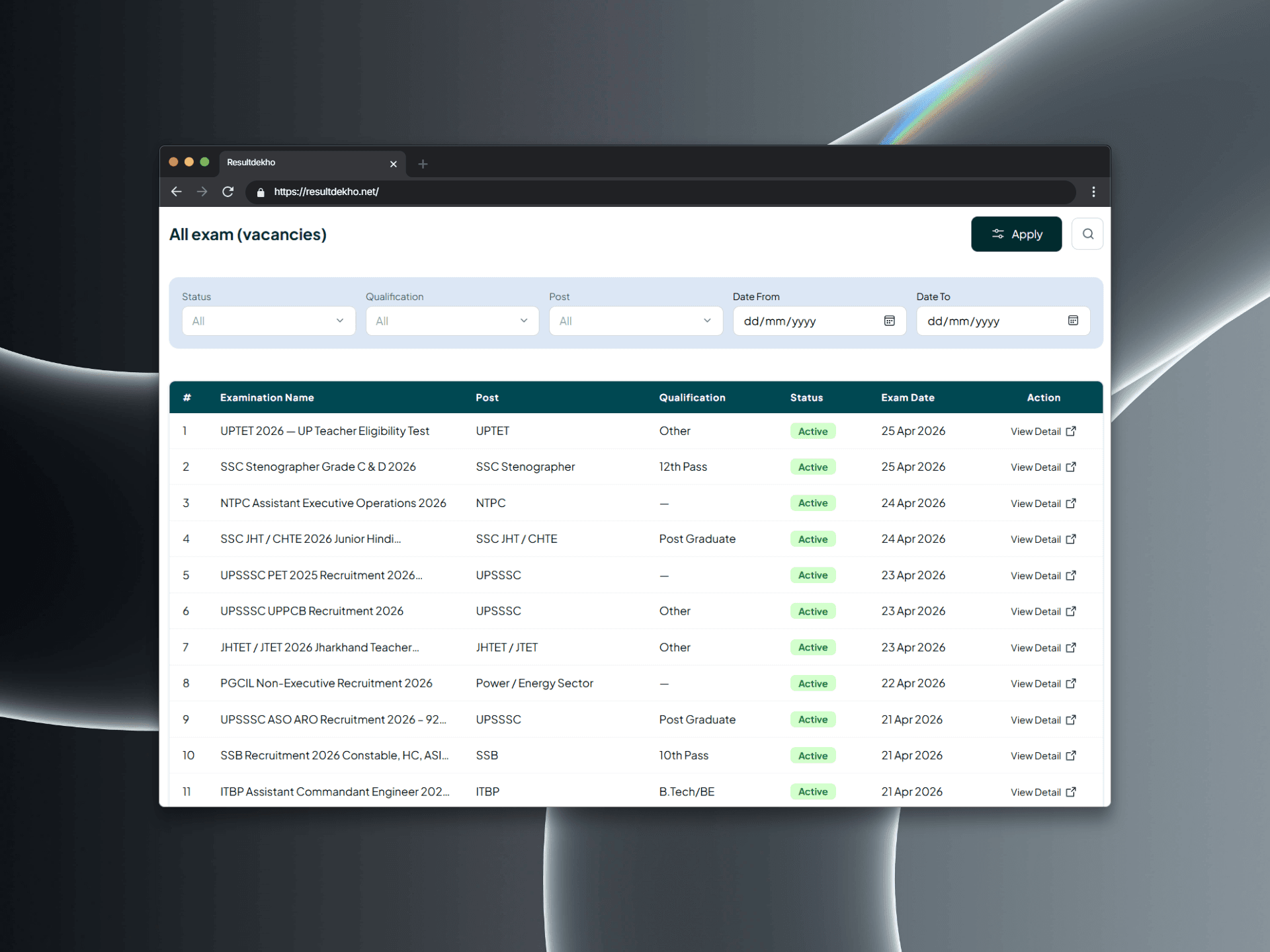Reload the page with the refresh icon

tap(228, 192)
